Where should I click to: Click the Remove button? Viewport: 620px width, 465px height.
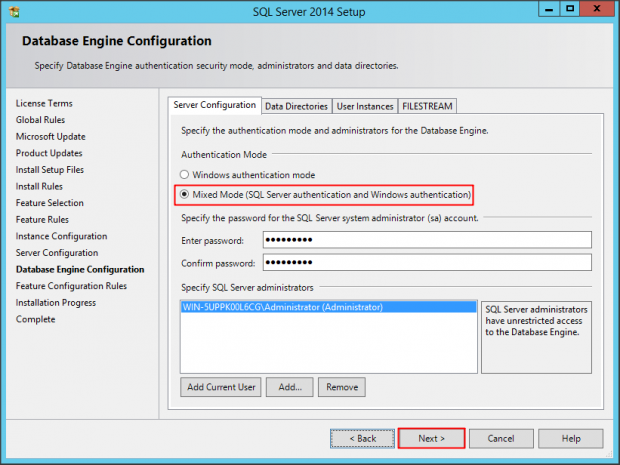342,387
